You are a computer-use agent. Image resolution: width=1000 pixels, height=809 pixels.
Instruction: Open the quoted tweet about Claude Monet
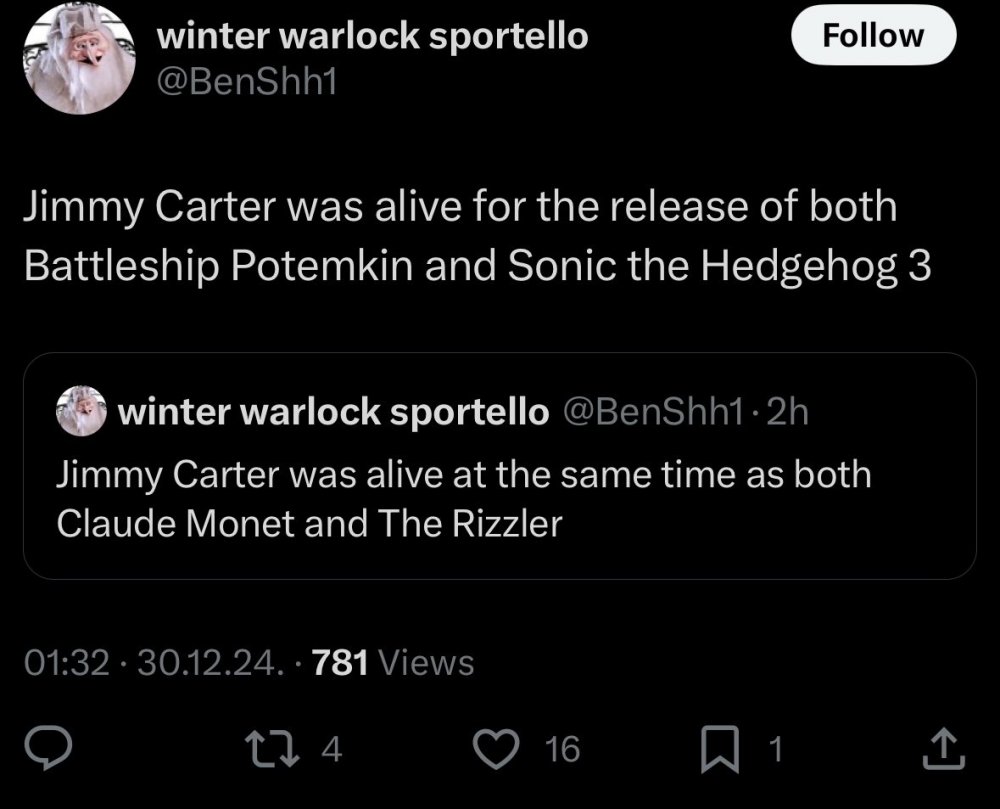tap(500, 466)
